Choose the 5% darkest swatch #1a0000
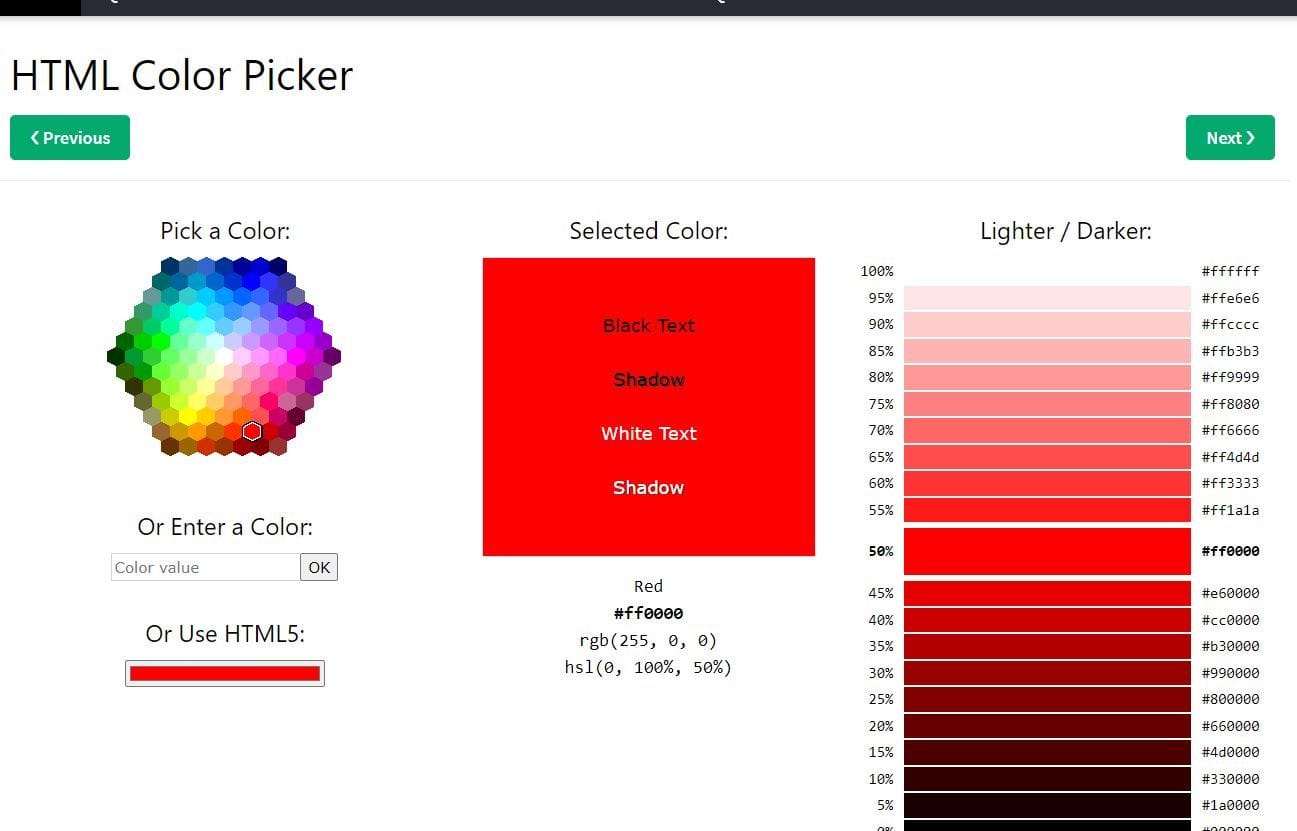The image size is (1297, 831). click(1047, 805)
